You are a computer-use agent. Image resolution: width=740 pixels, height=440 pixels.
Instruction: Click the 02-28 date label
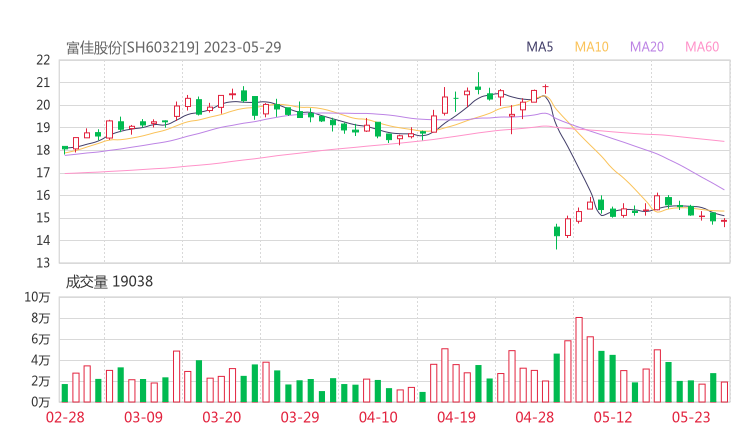pos(65,417)
